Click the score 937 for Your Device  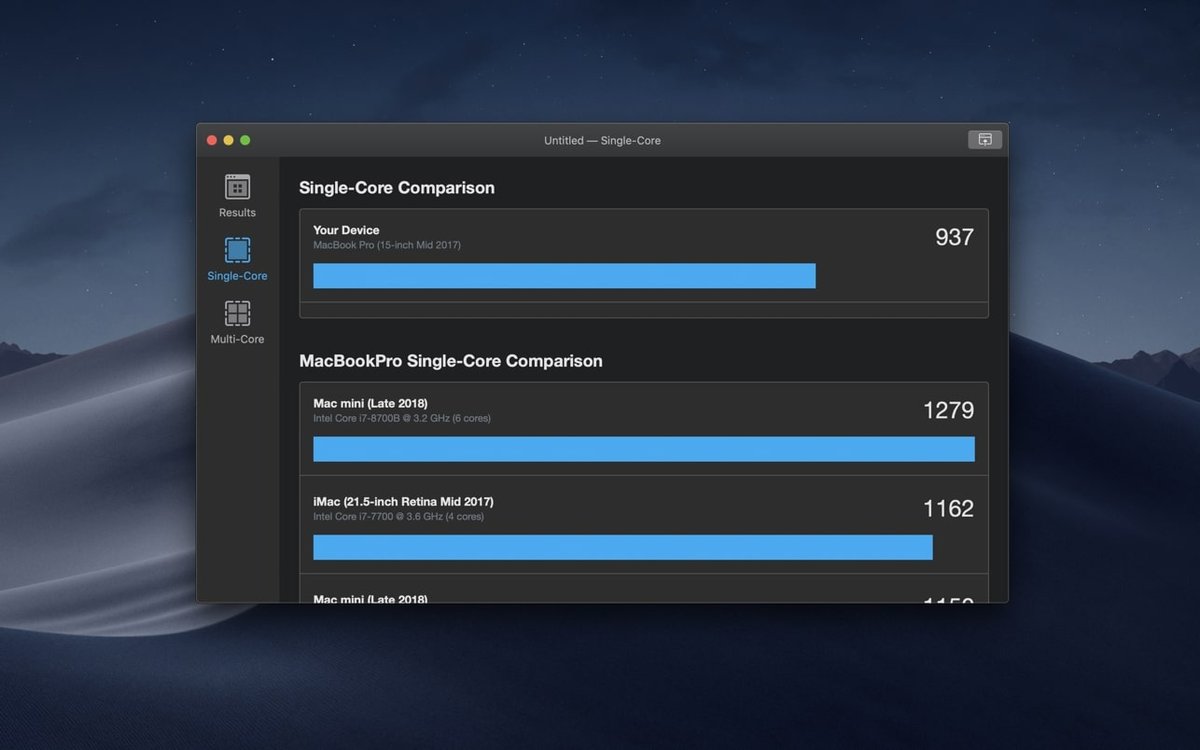pos(954,237)
